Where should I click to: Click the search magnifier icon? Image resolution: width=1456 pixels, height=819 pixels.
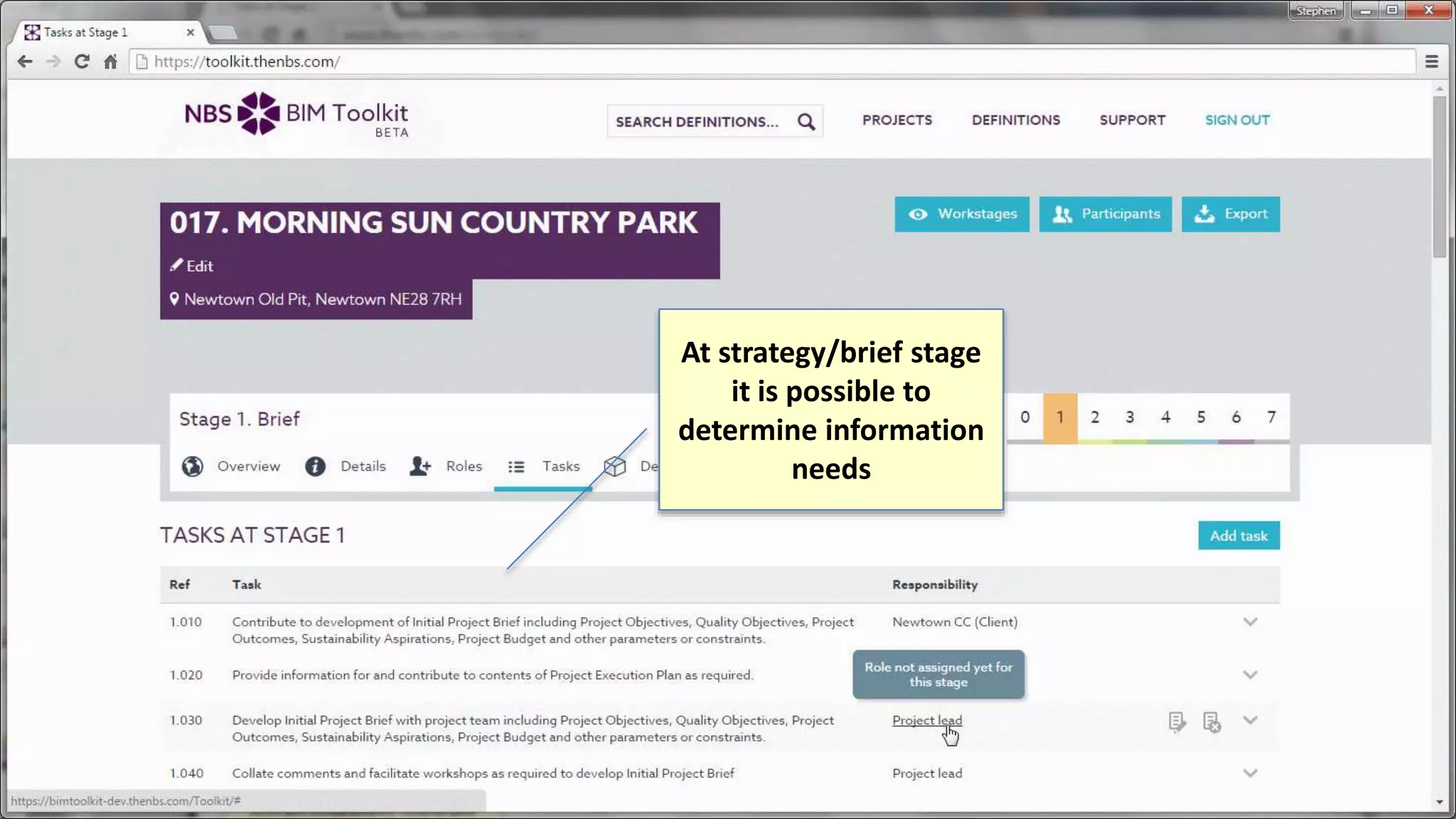(806, 122)
